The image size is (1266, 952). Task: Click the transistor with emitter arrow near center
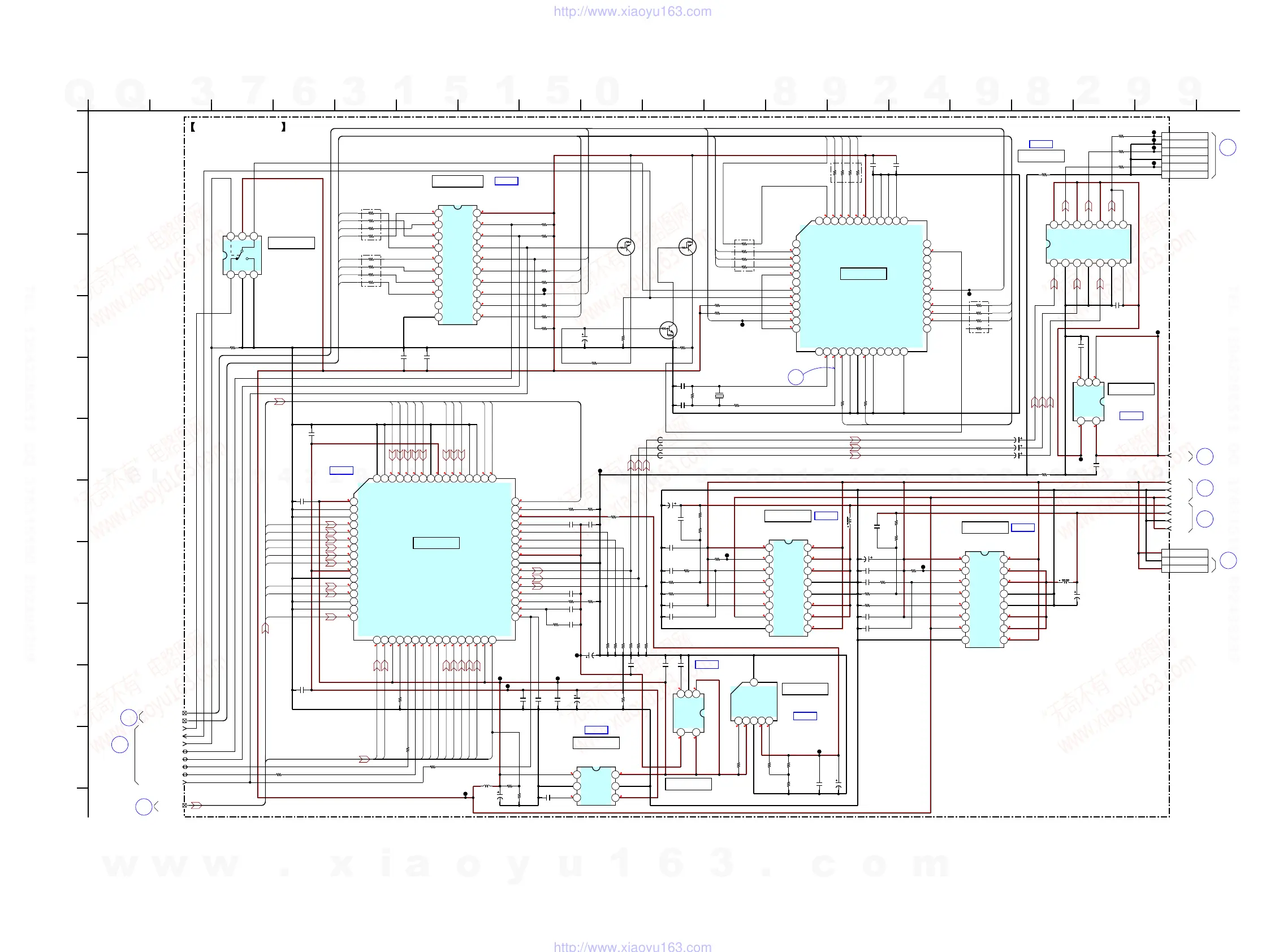pos(668,330)
